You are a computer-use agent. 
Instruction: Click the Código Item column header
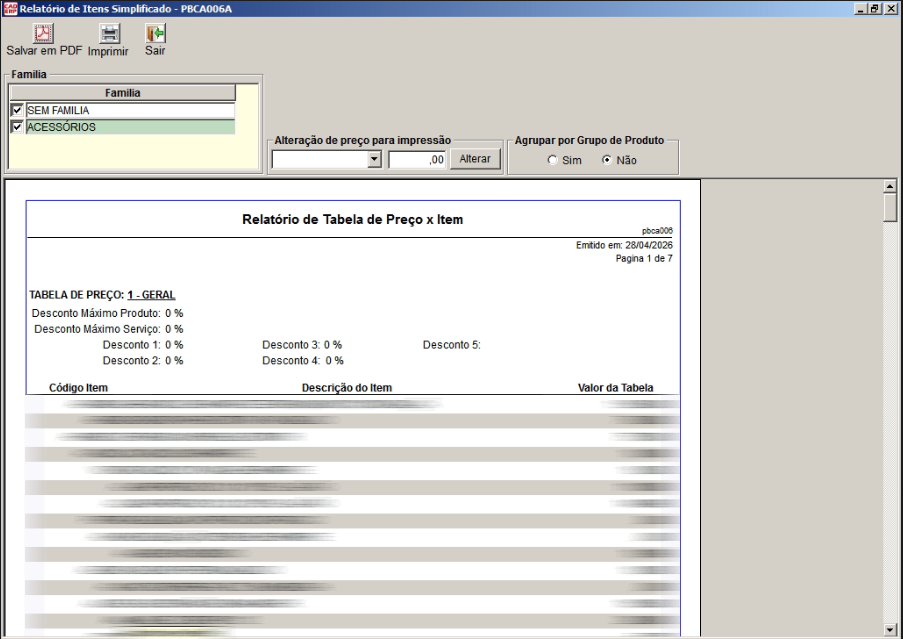pyautogui.click(x=78, y=387)
